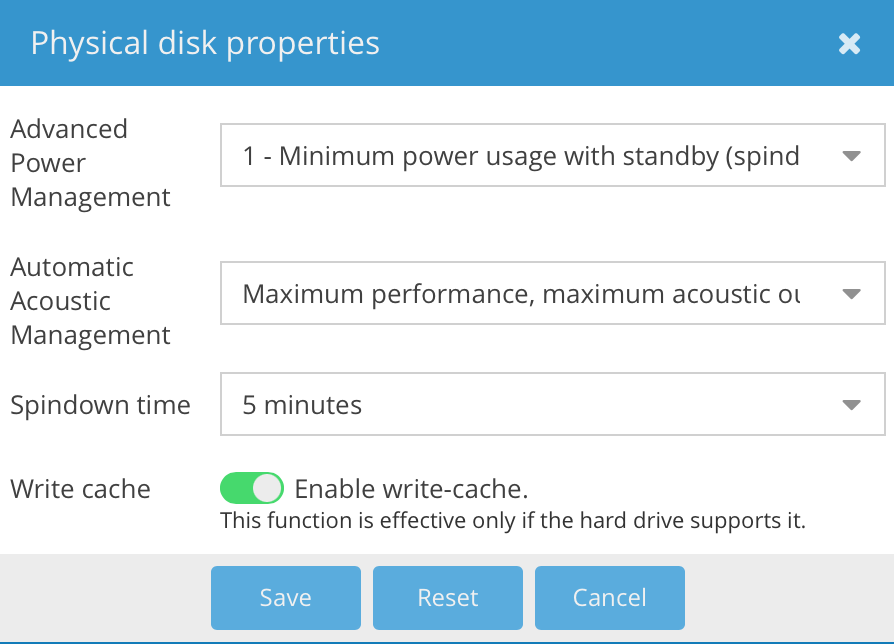Disable the write-cache toggle switch
This screenshot has height=644, width=894.
click(x=252, y=488)
